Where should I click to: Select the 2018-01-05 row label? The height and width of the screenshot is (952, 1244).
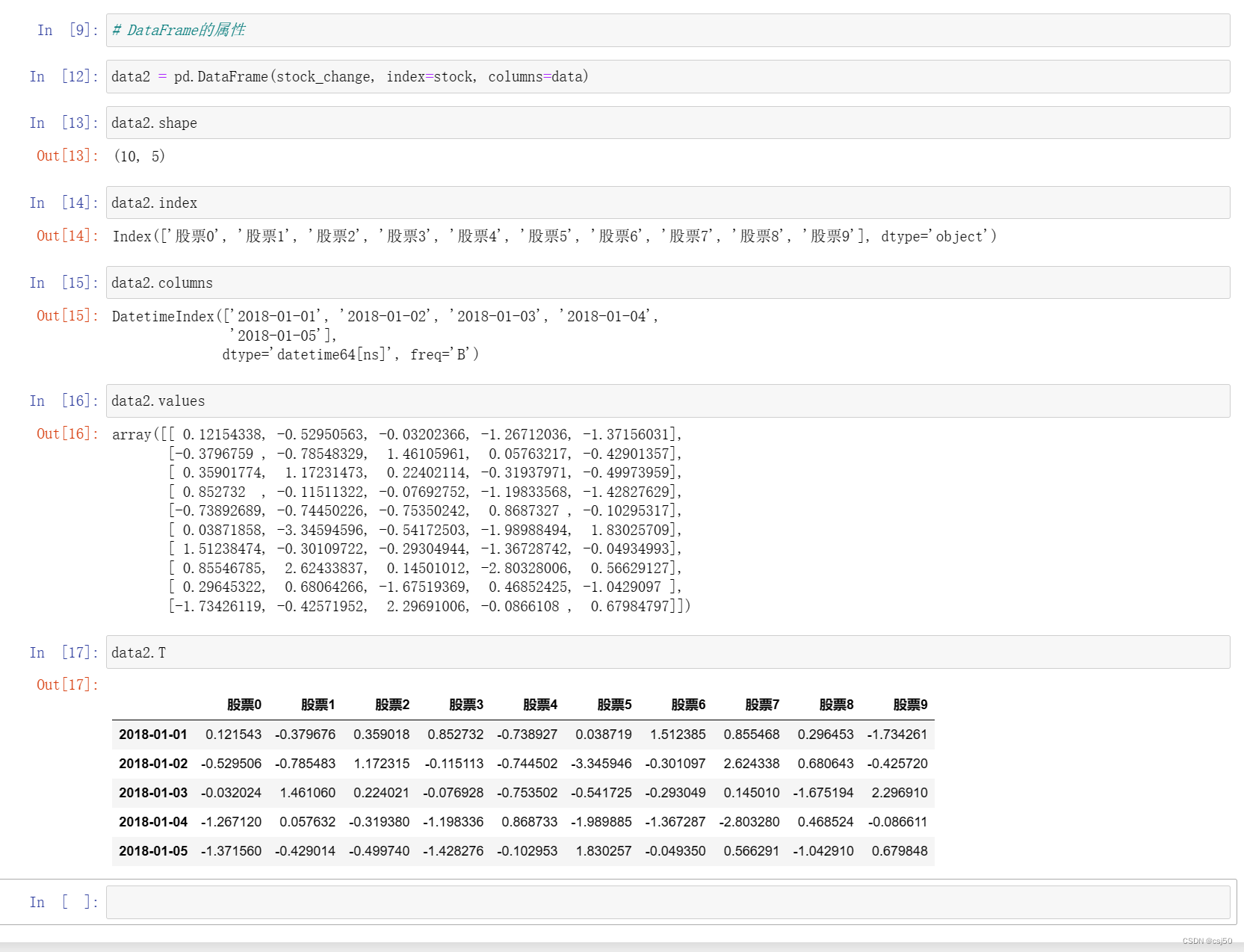pyautogui.click(x=153, y=851)
